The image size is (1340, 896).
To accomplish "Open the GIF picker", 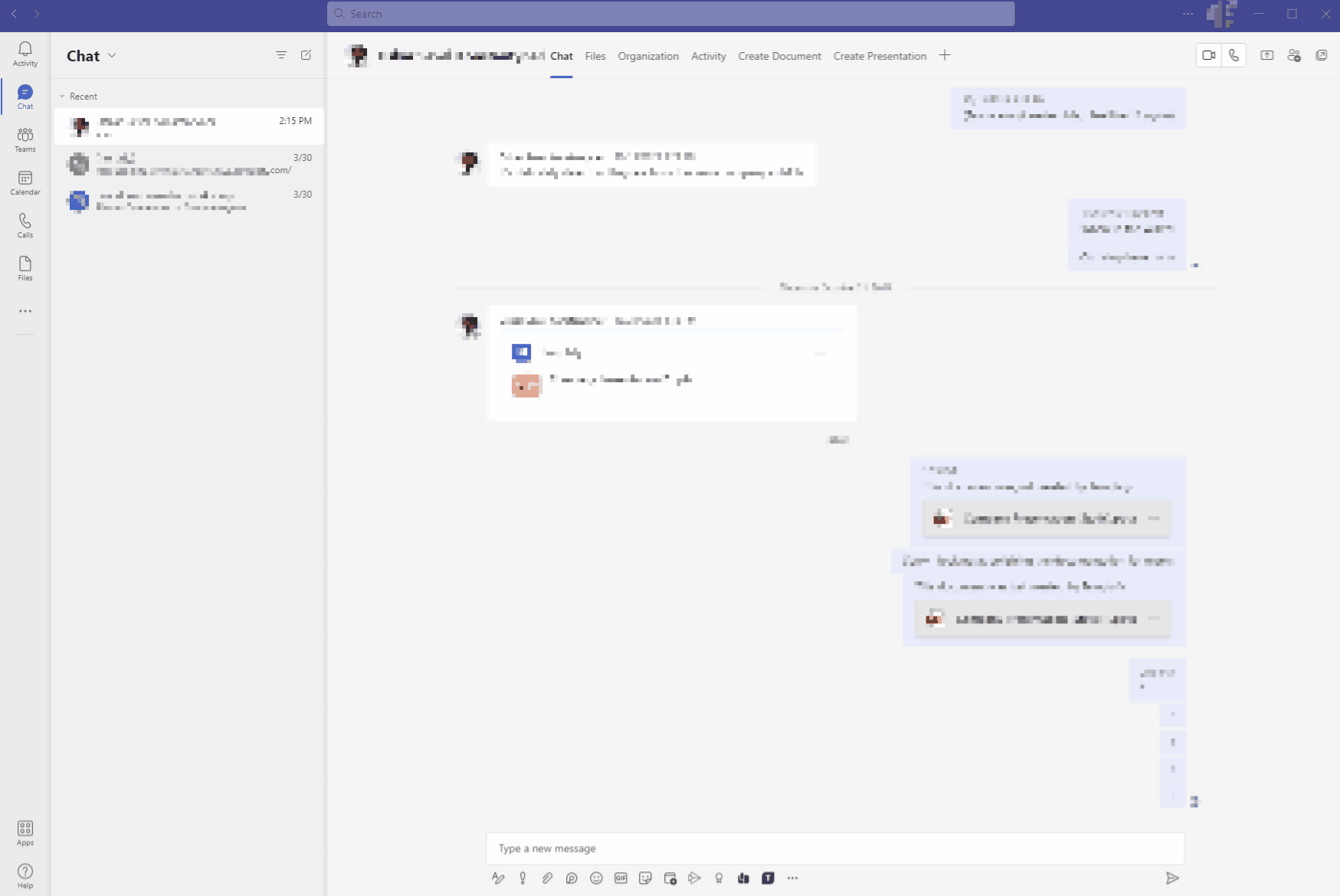I will click(x=621, y=878).
